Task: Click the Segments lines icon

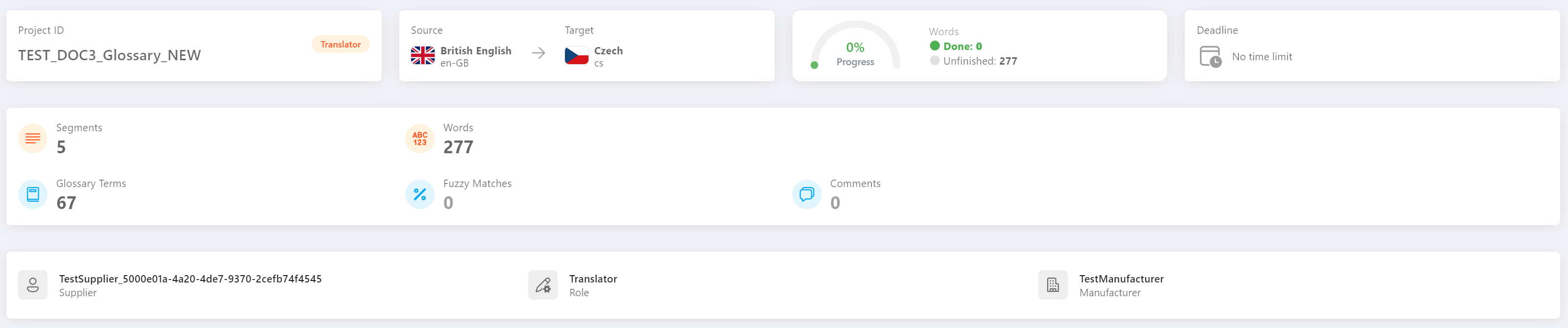Action: click(33, 139)
